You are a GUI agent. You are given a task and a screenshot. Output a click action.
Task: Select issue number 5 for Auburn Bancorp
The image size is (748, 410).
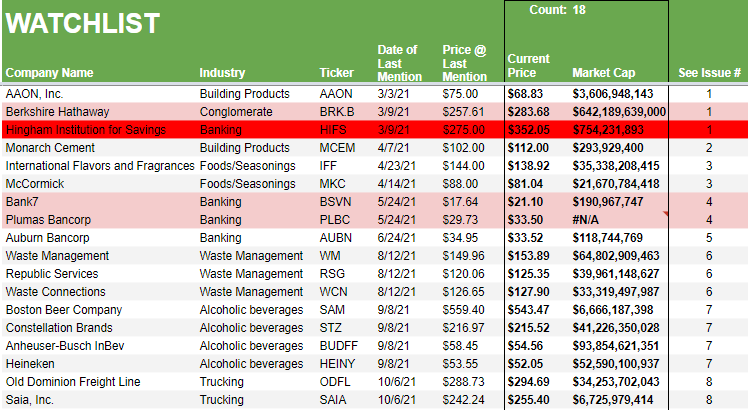click(709, 238)
